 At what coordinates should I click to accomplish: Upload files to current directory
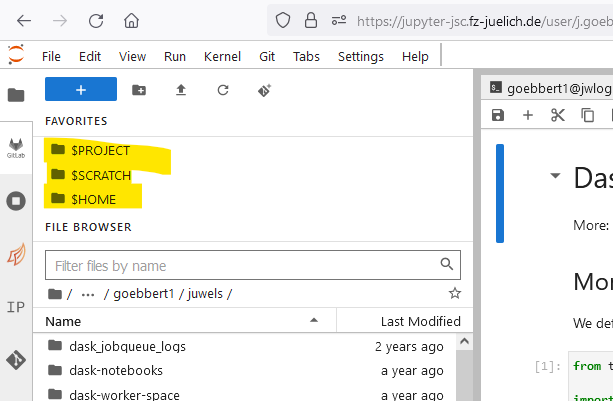tap(181, 90)
